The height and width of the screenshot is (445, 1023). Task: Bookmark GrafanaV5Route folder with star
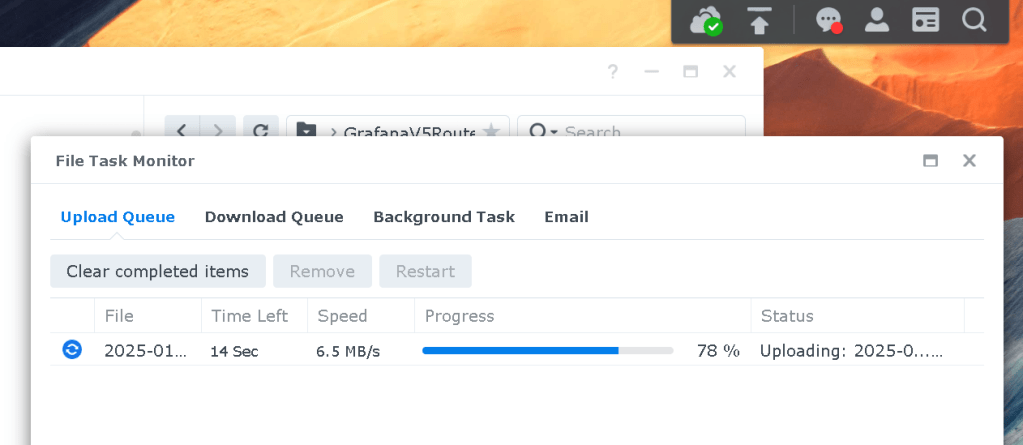[x=491, y=130]
